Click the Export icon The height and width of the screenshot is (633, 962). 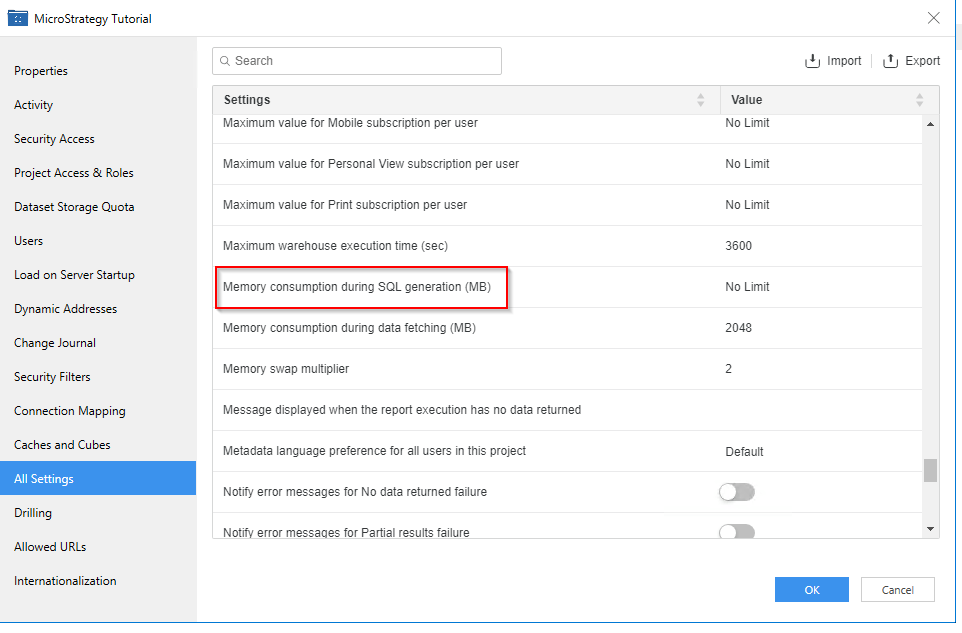pos(890,61)
